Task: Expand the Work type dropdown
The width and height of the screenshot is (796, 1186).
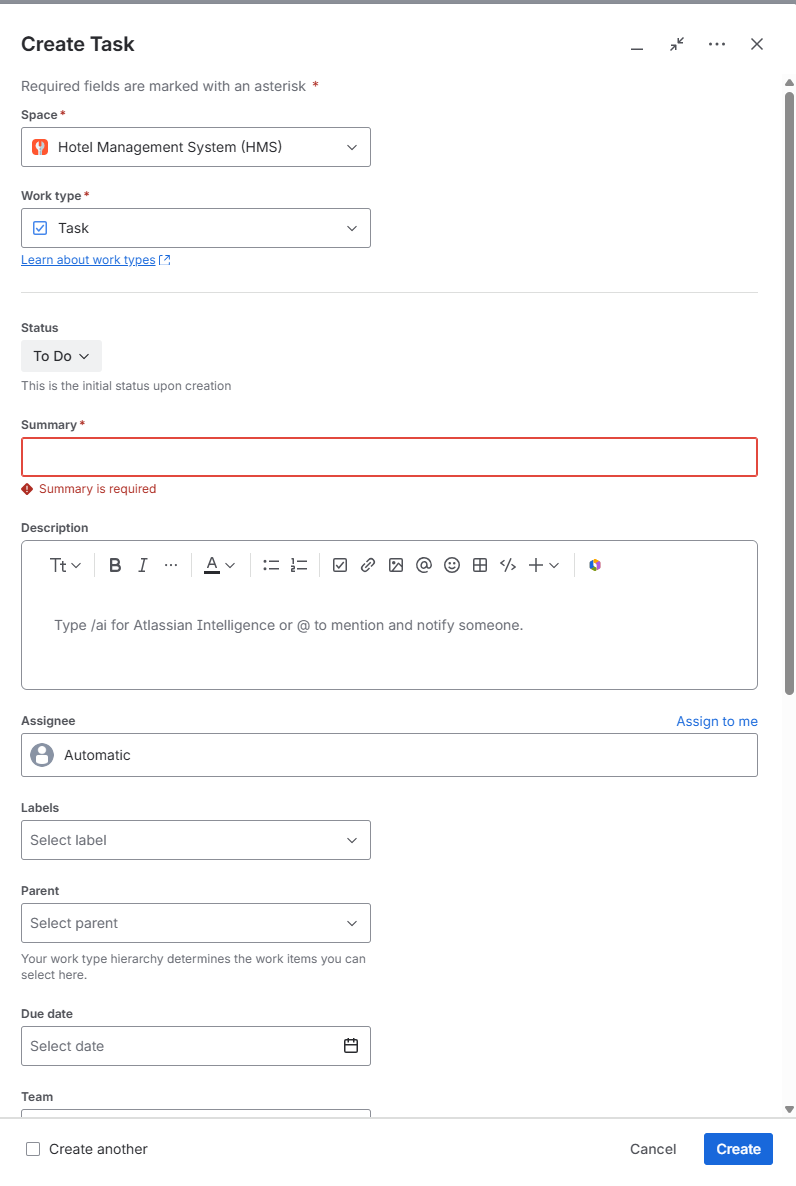Action: tap(196, 228)
